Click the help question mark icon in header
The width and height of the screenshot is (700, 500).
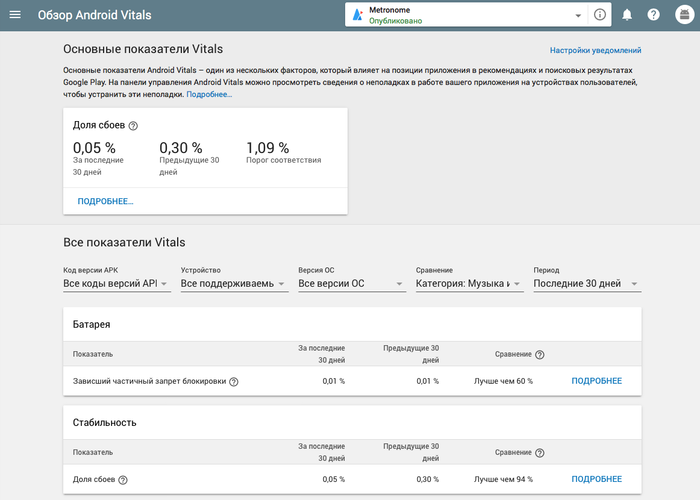(x=654, y=15)
